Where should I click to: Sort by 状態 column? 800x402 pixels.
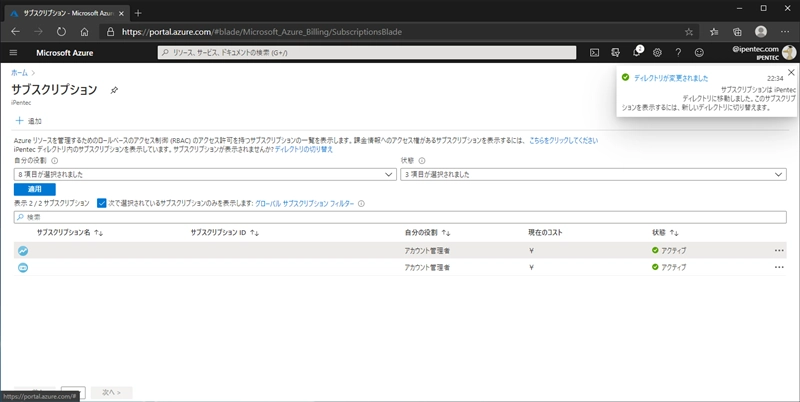tap(665, 233)
